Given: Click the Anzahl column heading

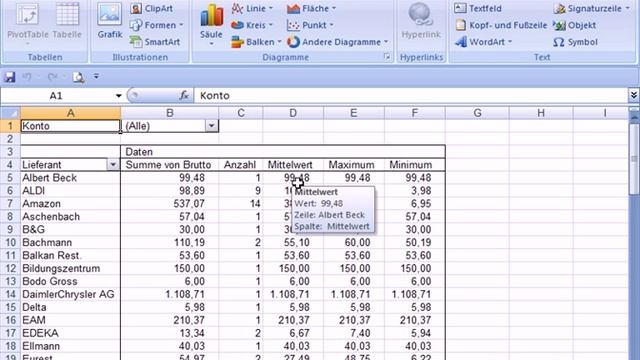Looking at the screenshot, I should click(x=240, y=164).
